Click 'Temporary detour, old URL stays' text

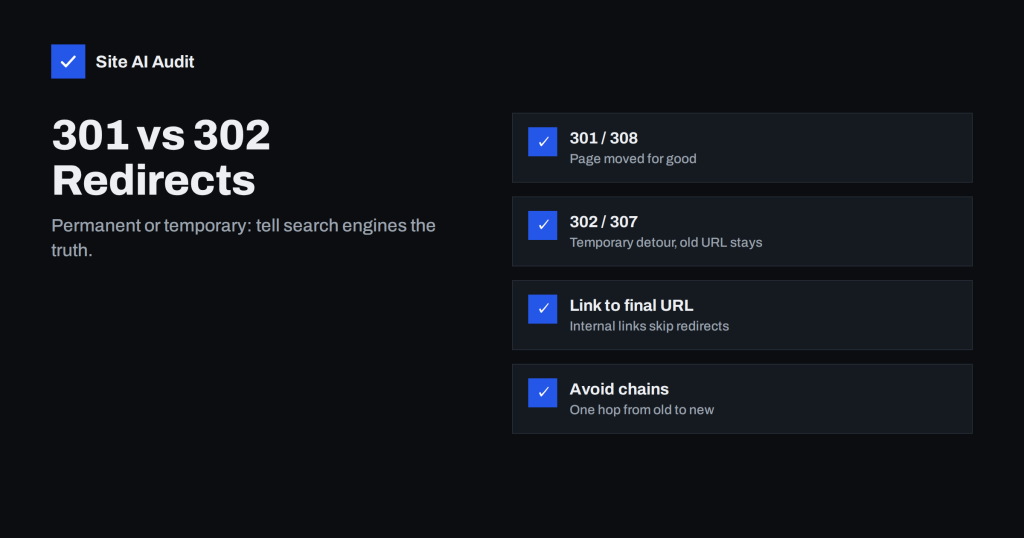[665, 242]
